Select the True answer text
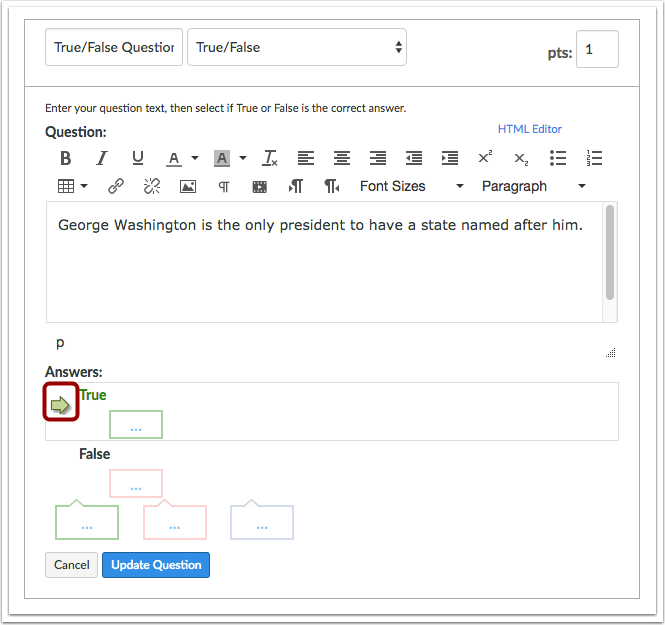This screenshot has width=665, height=625. point(93,395)
